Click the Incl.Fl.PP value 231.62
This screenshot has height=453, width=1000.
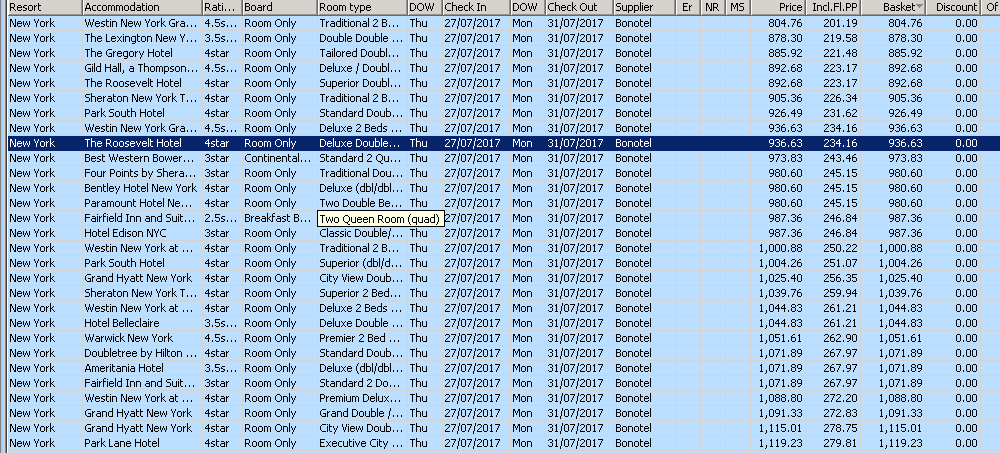point(840,113)
